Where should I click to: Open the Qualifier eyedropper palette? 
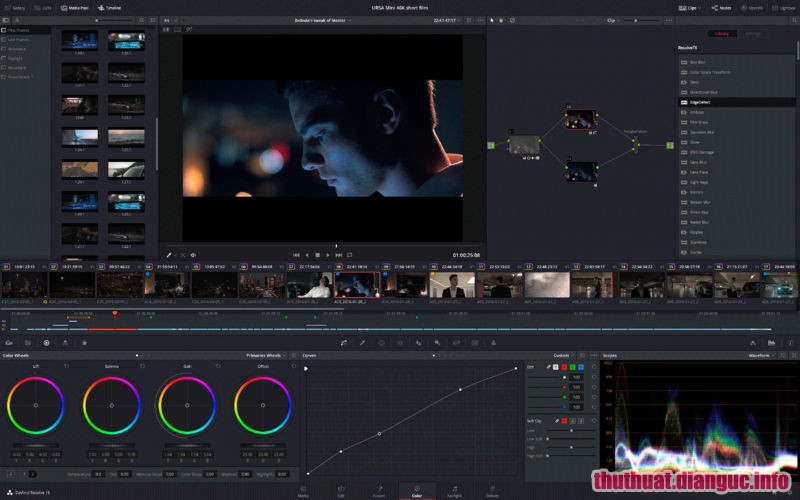coord(362,343)
